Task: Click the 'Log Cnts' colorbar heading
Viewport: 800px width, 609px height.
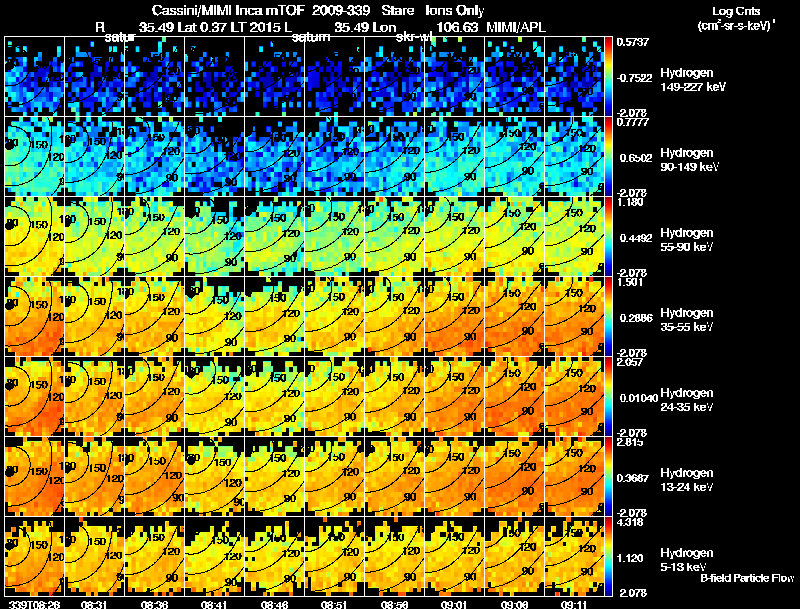Action: [736, 11]
